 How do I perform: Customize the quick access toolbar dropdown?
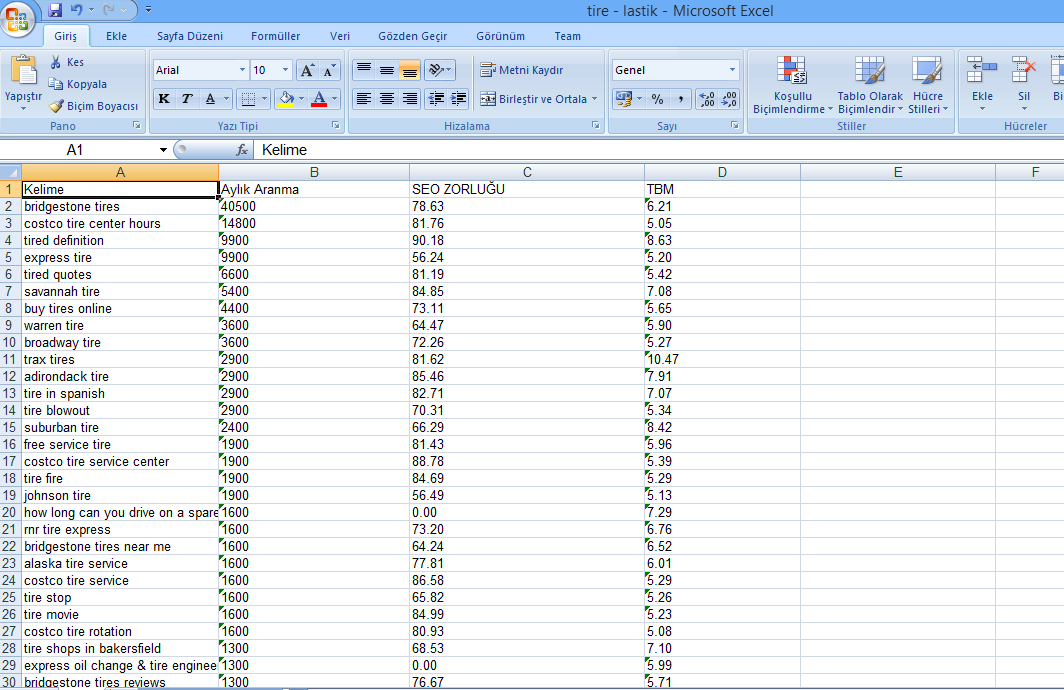point(149,10)
